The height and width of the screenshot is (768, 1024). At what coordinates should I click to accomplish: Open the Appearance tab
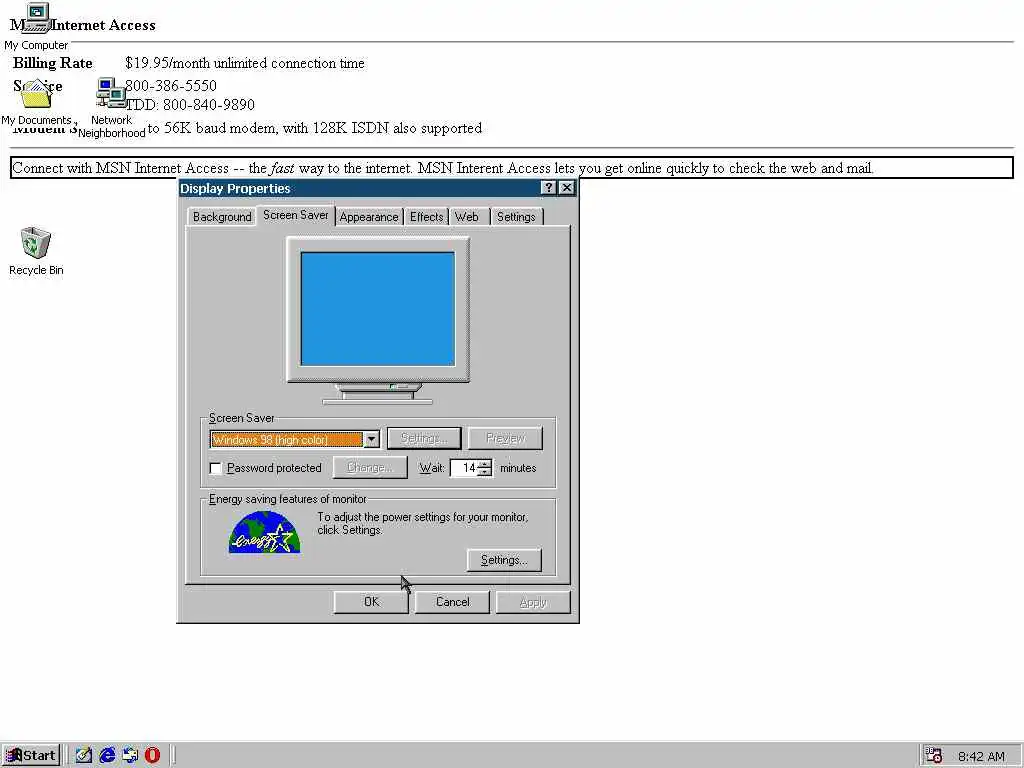click(x=369, y=217)
